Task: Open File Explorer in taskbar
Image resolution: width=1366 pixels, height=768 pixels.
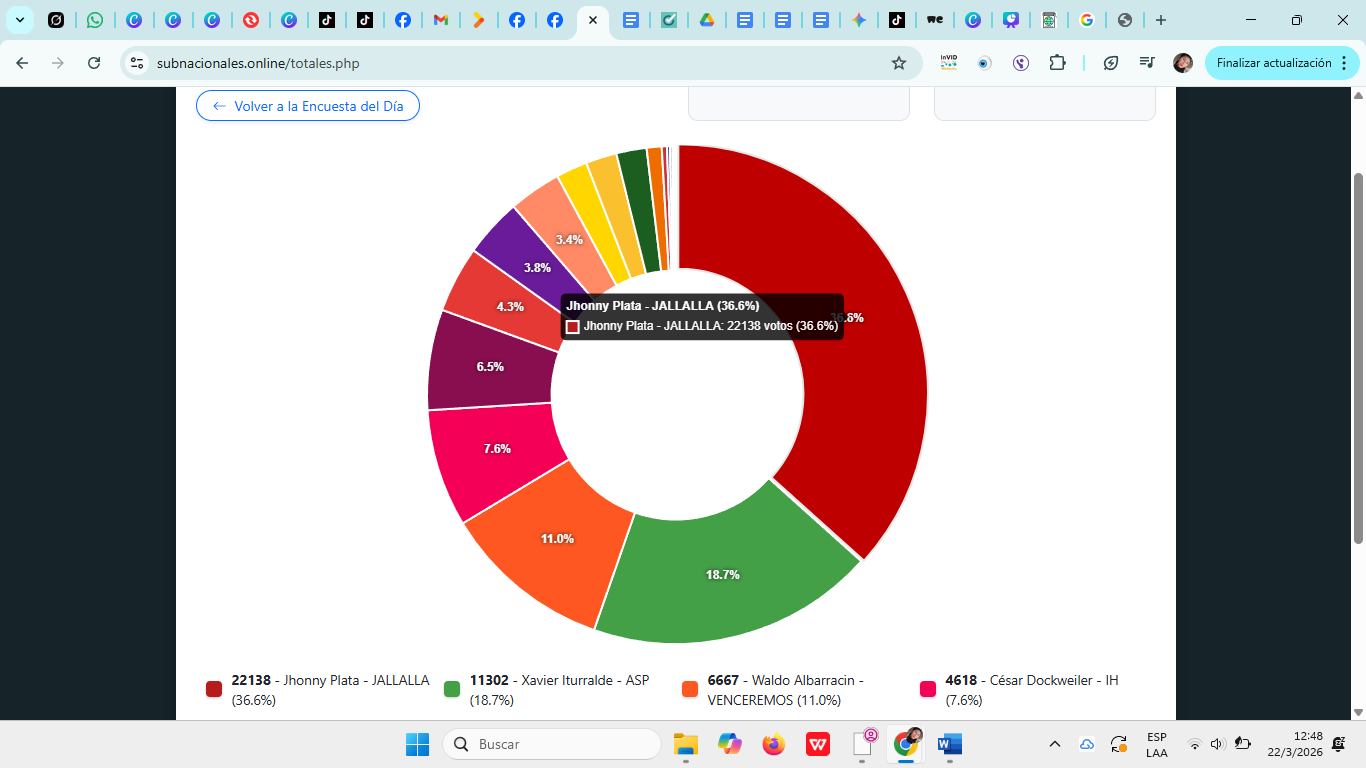Action: (685, 744)
